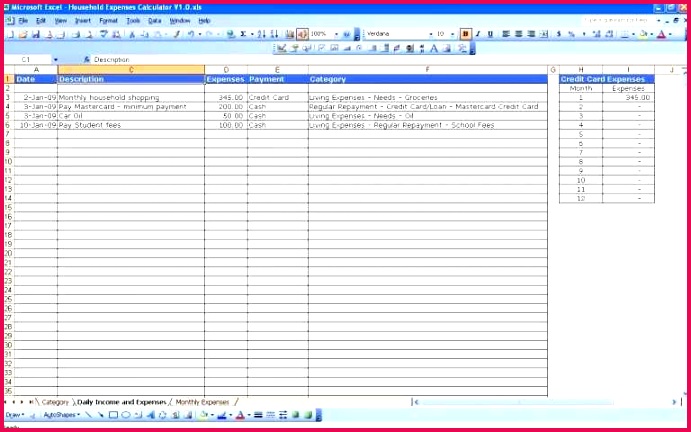
Task: Create a new blank workbook
Action: (11, 34)
